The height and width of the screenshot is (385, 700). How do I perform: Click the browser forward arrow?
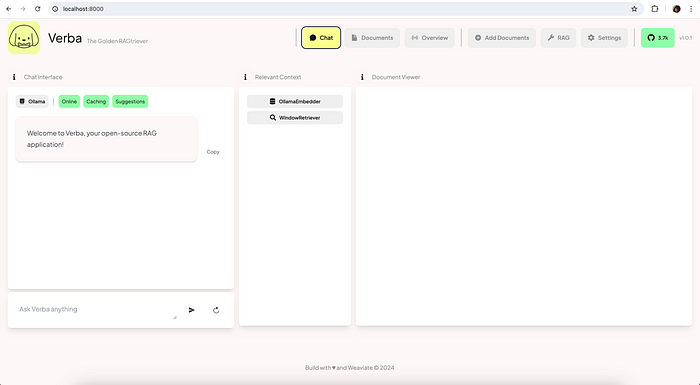pyautogui.click(x=23, y=9)
